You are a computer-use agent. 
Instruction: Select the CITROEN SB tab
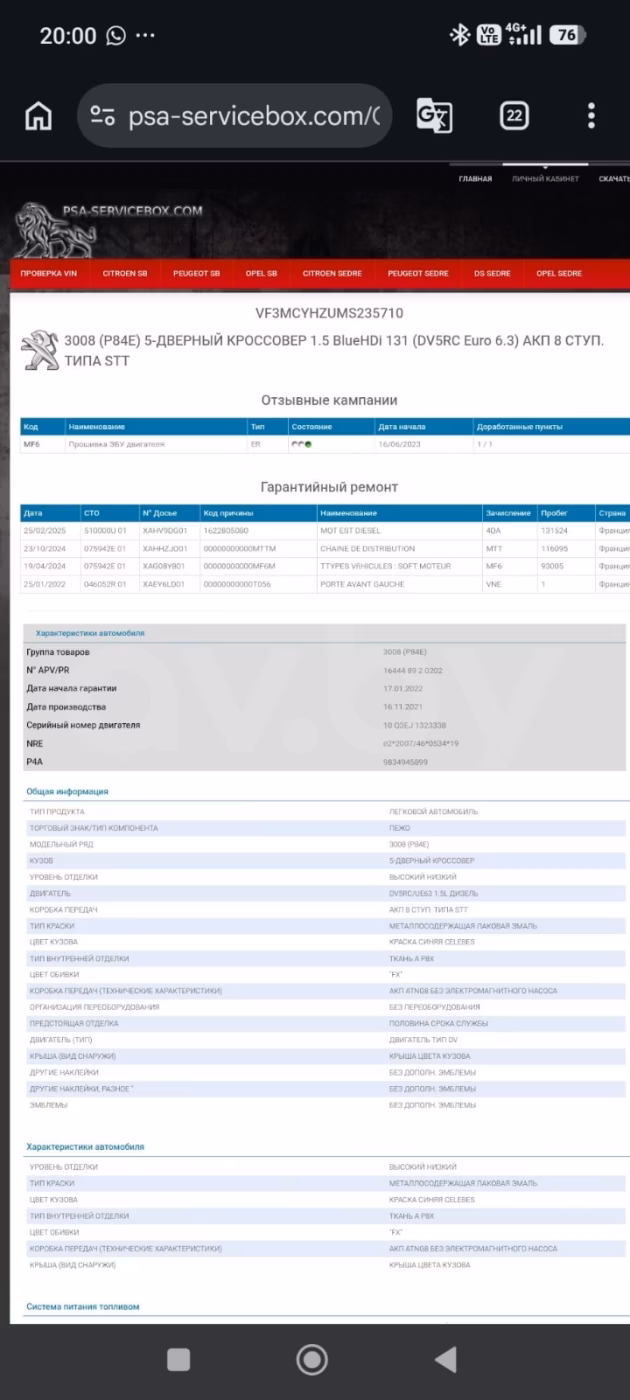pos(125,273)
